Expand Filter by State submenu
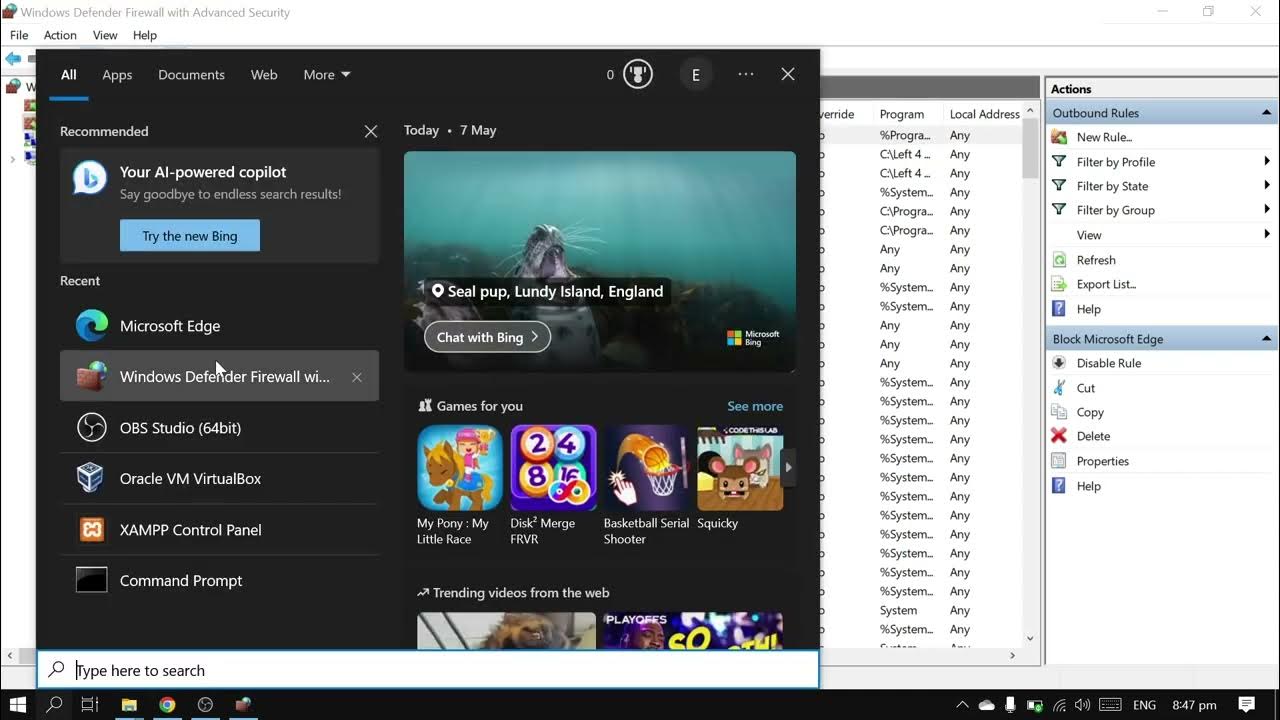 [1161, 186]
